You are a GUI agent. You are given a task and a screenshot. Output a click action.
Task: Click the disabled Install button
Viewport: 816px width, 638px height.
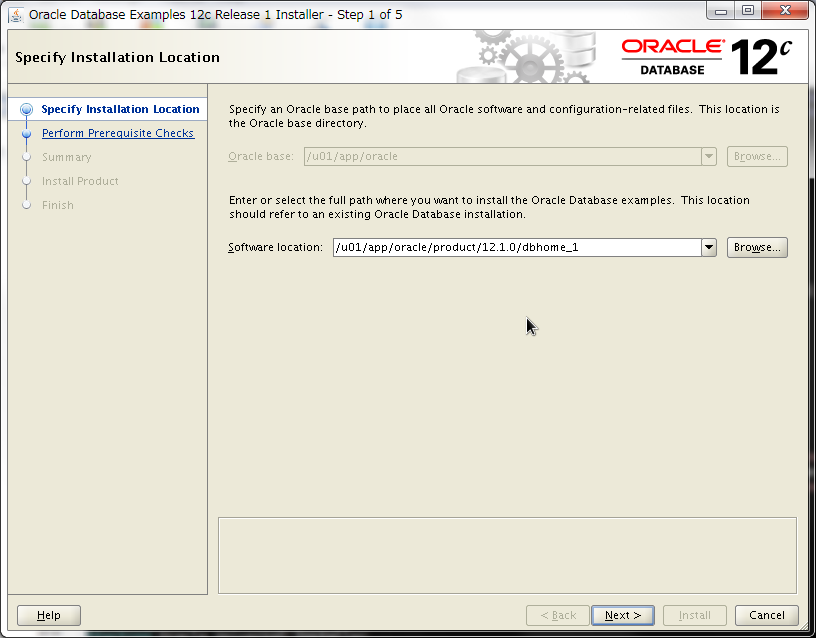(x=695, y=615)
